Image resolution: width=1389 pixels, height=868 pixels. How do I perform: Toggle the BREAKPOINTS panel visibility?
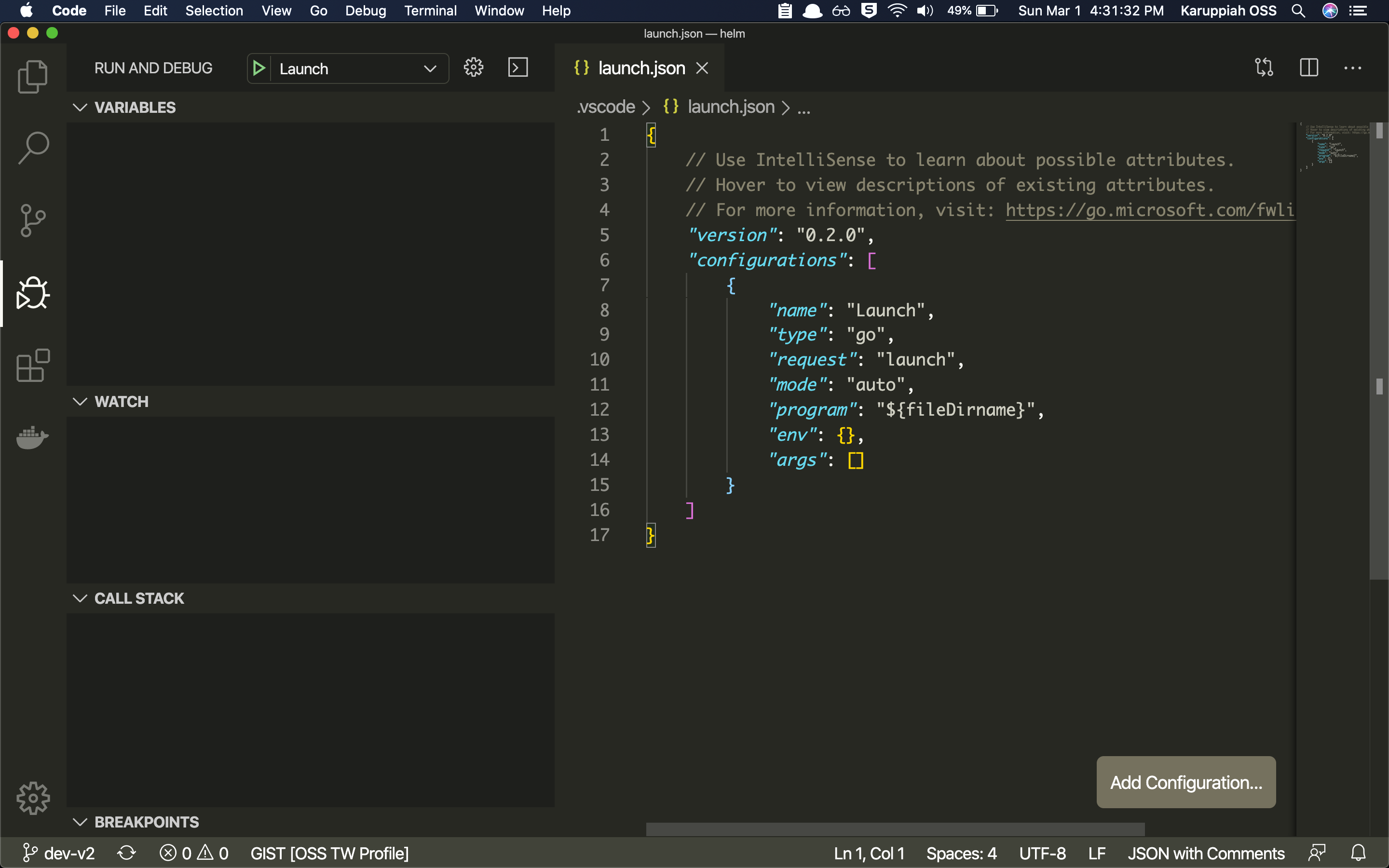[x=80, y=821]
